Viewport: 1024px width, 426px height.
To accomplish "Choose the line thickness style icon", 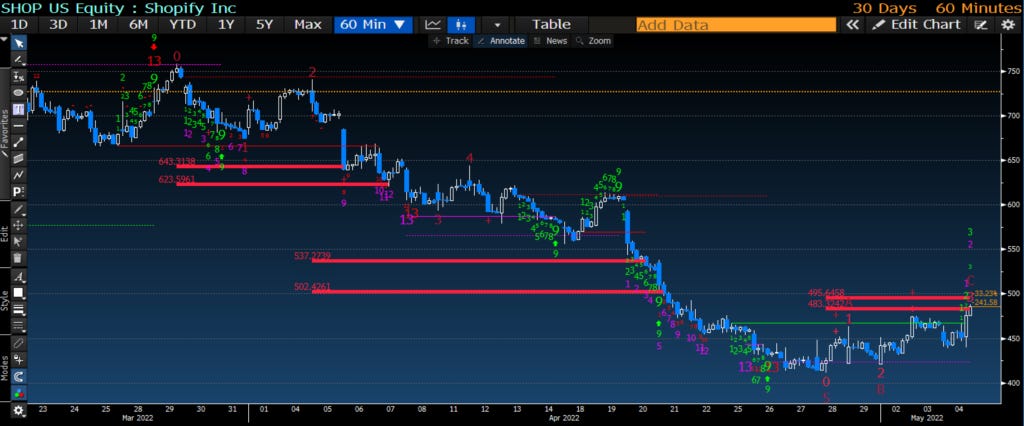I will 19,309.
